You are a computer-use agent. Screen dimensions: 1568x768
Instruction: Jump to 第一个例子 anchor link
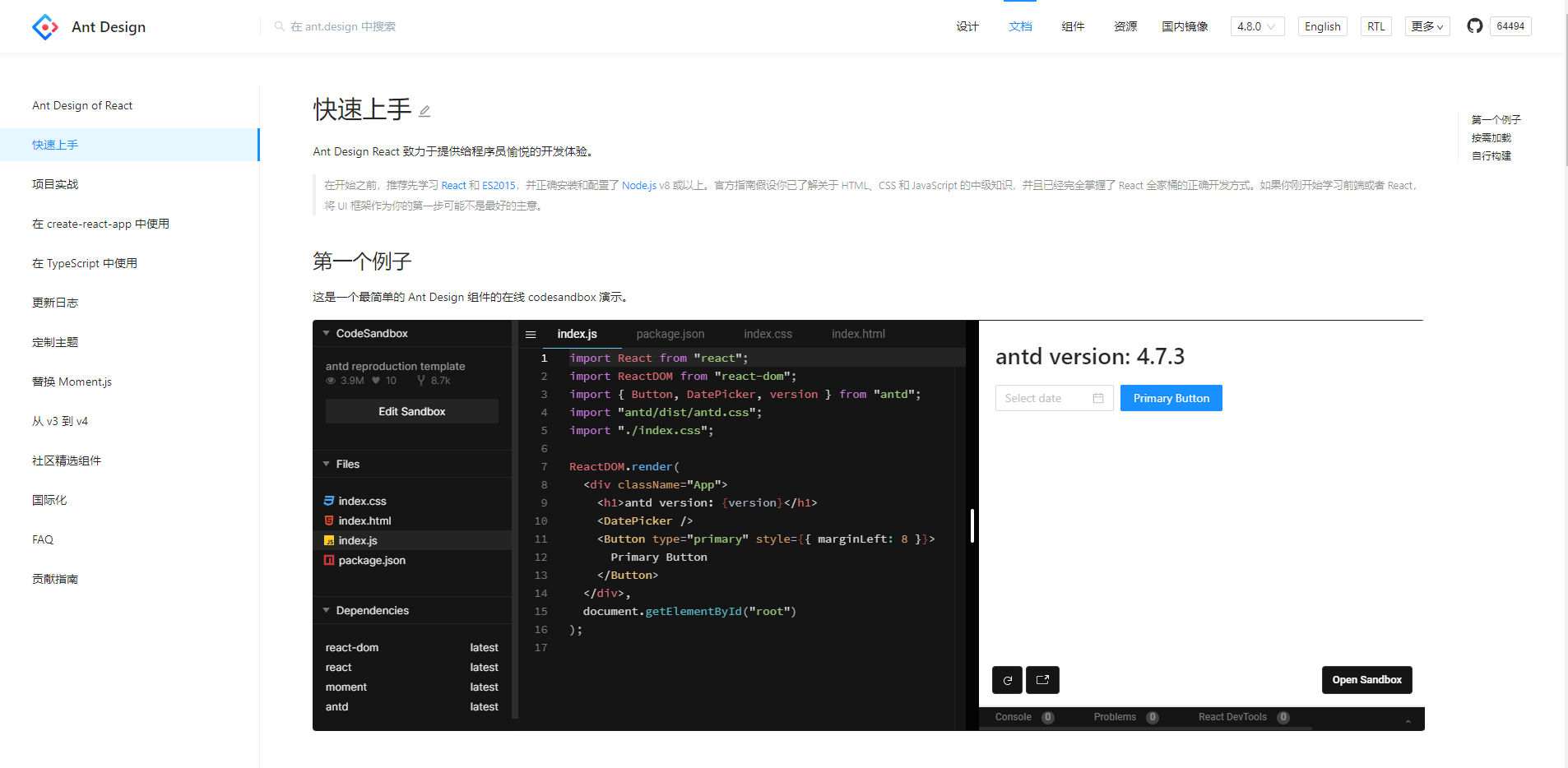click(1496, 119)
